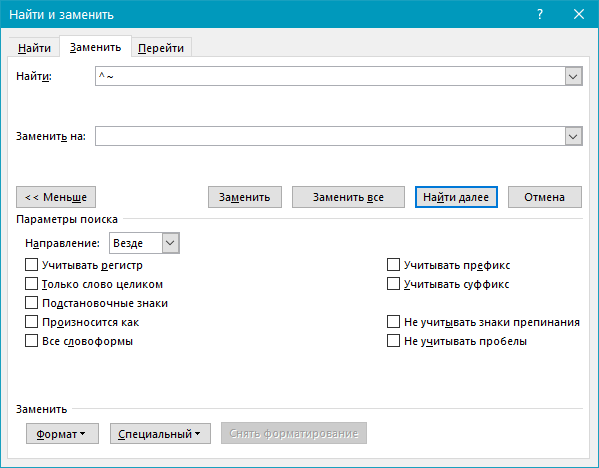Enable Учитывать регистр checkbox
The height and width of the screenshot is (468, 599).
tap(31, 265)
